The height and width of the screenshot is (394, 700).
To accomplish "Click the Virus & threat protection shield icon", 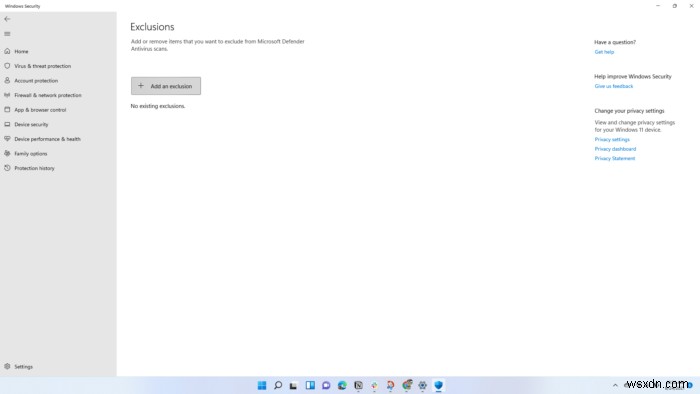I will (7, 66).
